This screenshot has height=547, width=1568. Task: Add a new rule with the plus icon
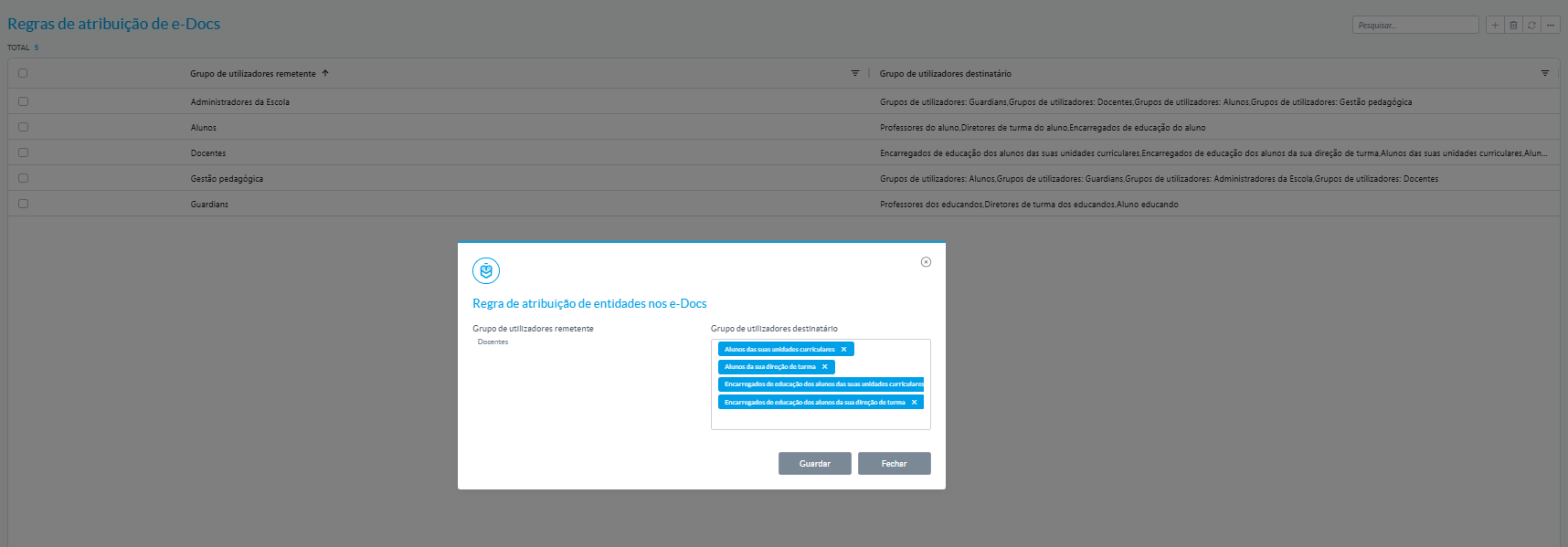point(1495,25)
